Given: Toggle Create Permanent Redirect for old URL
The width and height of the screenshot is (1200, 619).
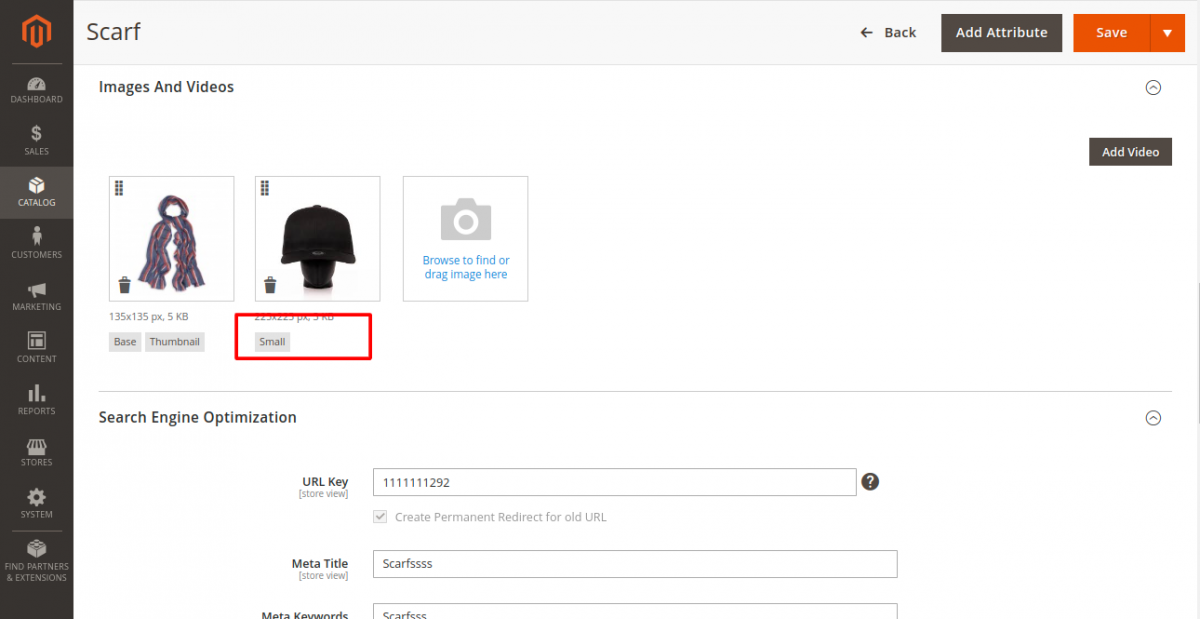Looking at the screenshot, I should (380, 517).
